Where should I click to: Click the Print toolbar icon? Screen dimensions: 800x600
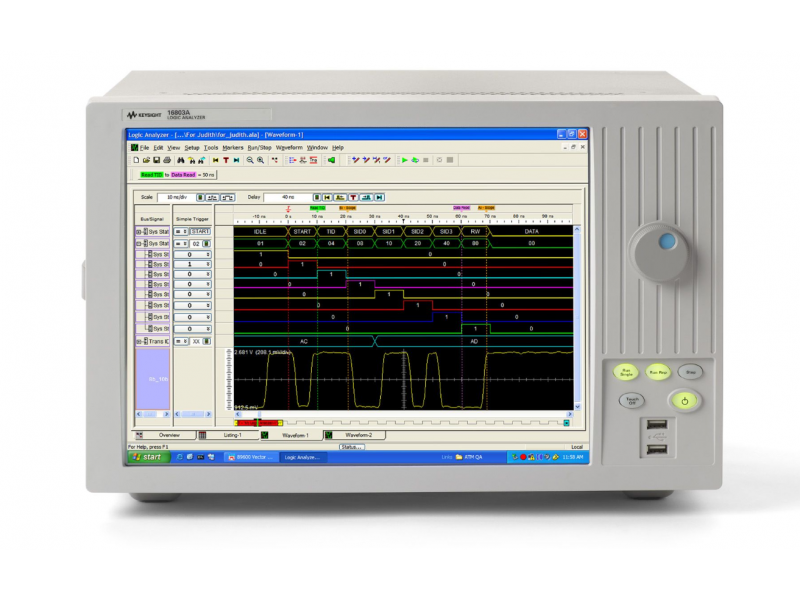point(166,159)
